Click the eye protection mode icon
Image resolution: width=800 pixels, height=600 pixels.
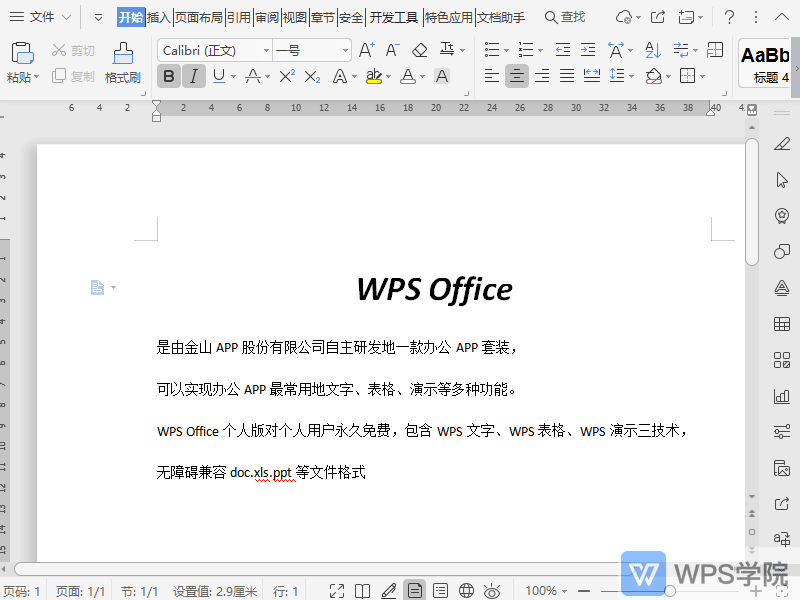pos(491,590)
